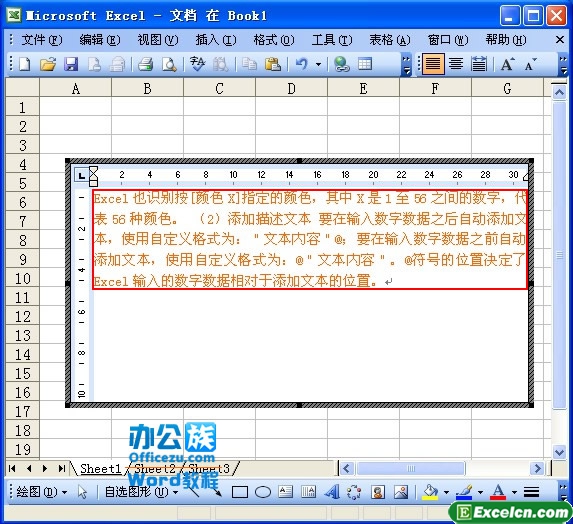Expand formatting toolbar options chevron
The image size is (573, 524).
pos(563,65)
